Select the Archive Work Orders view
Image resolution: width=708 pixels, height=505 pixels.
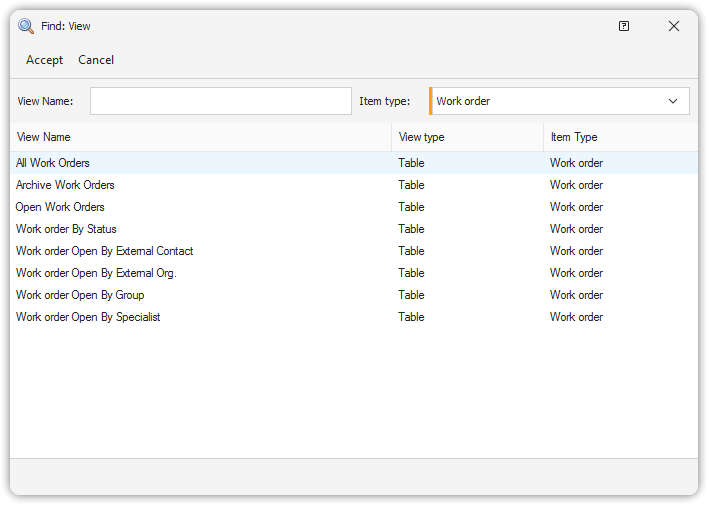tap(65, 185)
